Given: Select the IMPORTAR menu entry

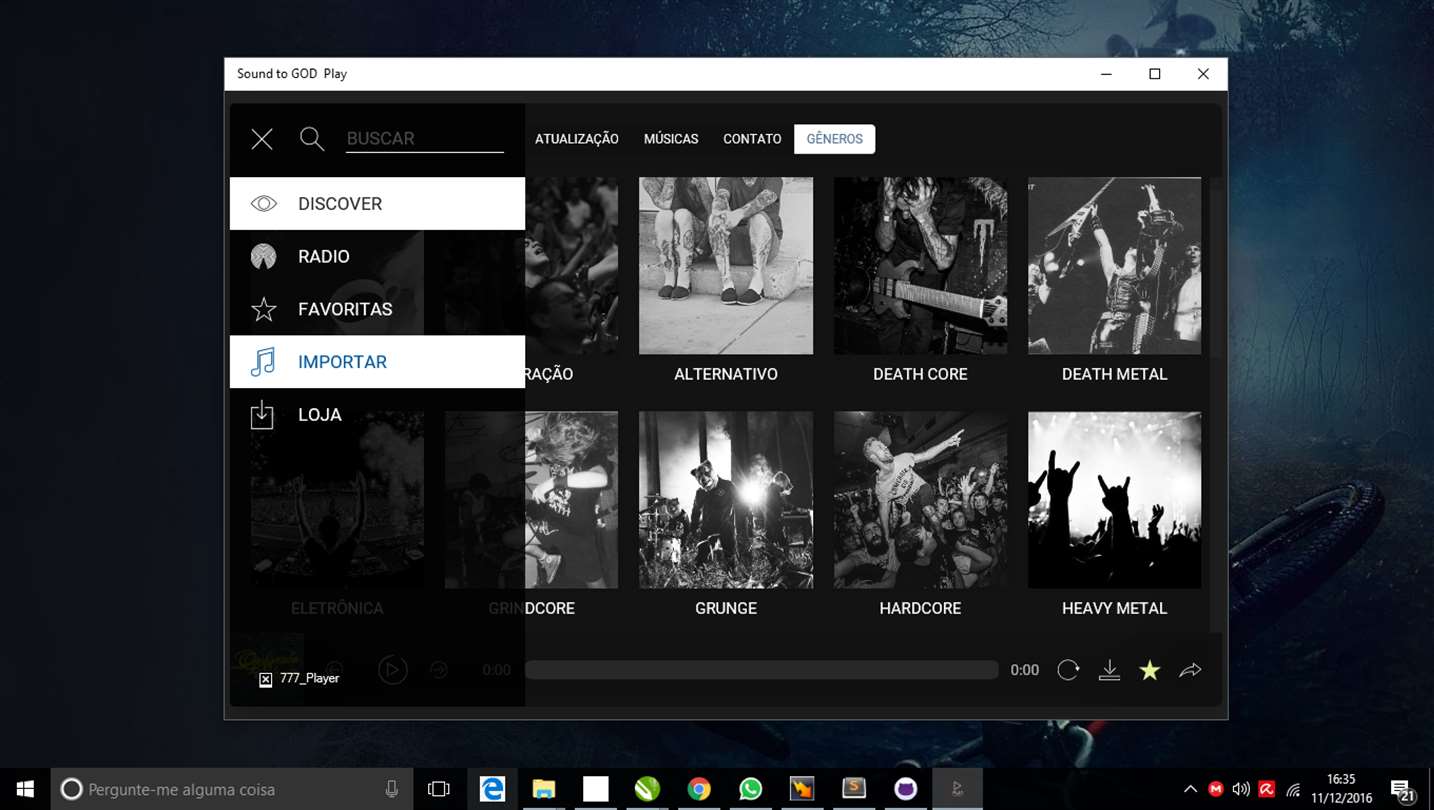Looking at the screenshot, I should (x=377, y=362).
